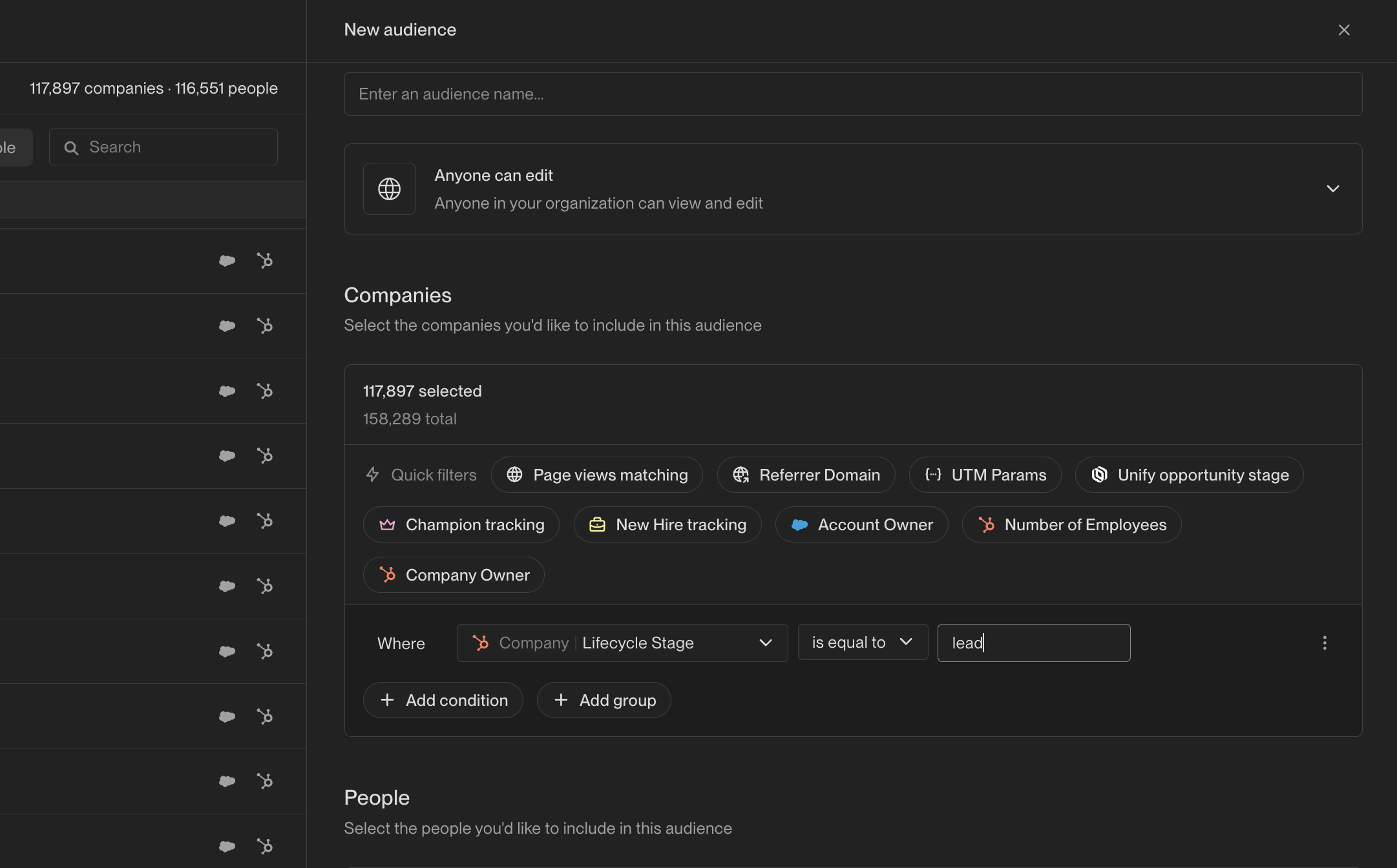Click the lightning icon next to Quick filters
The width and height of the screenshot is (1397, 868).
(x=373, y=475)
